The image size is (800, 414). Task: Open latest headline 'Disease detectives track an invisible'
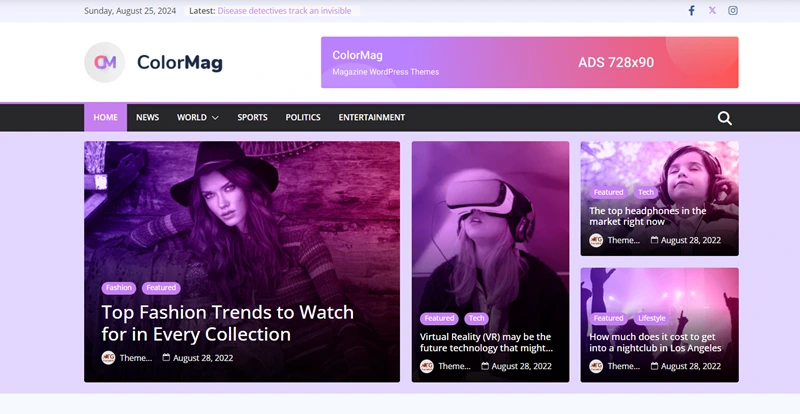284,11
